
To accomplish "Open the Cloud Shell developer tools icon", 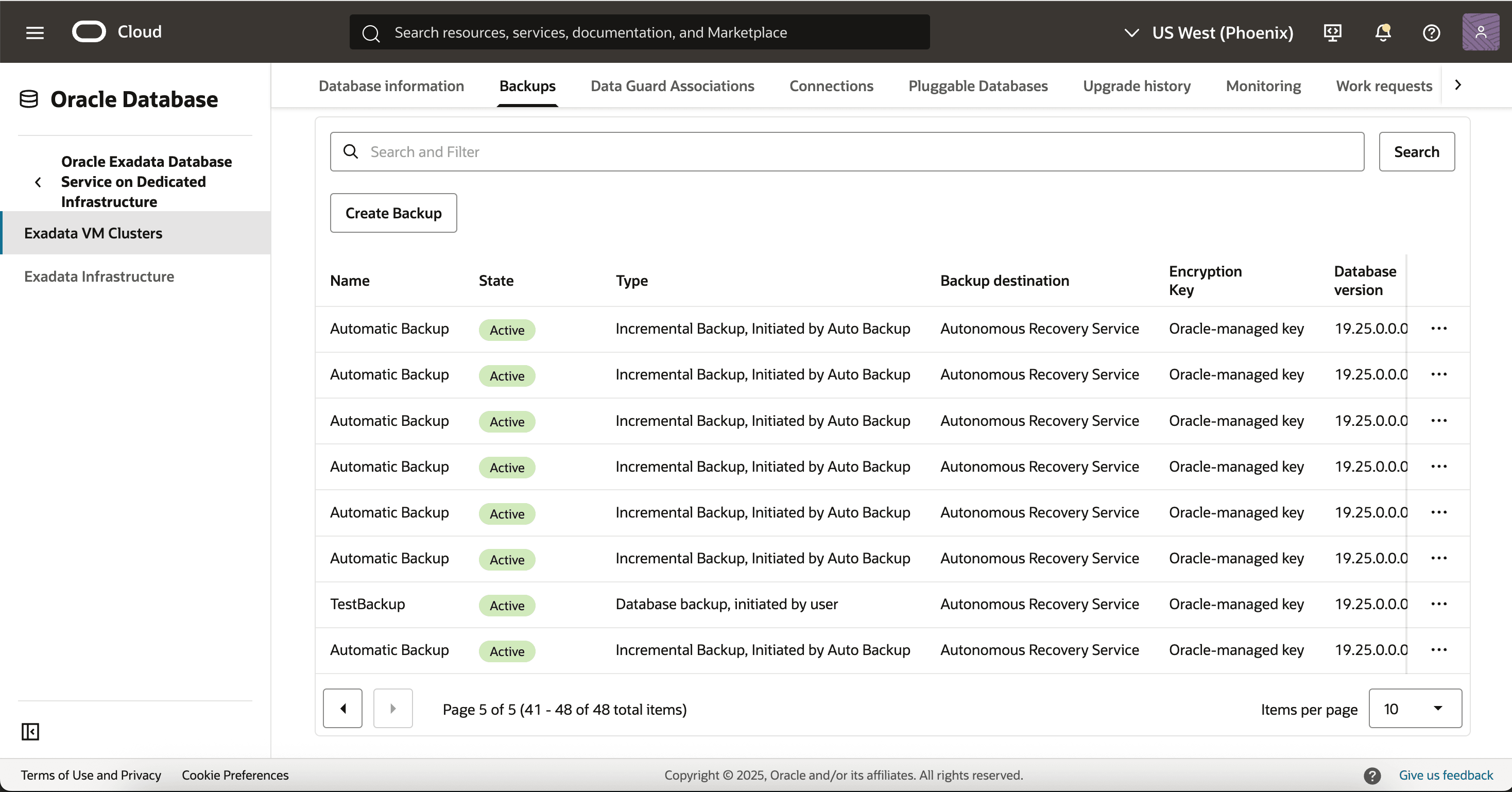I will [x=1332, y=32].
